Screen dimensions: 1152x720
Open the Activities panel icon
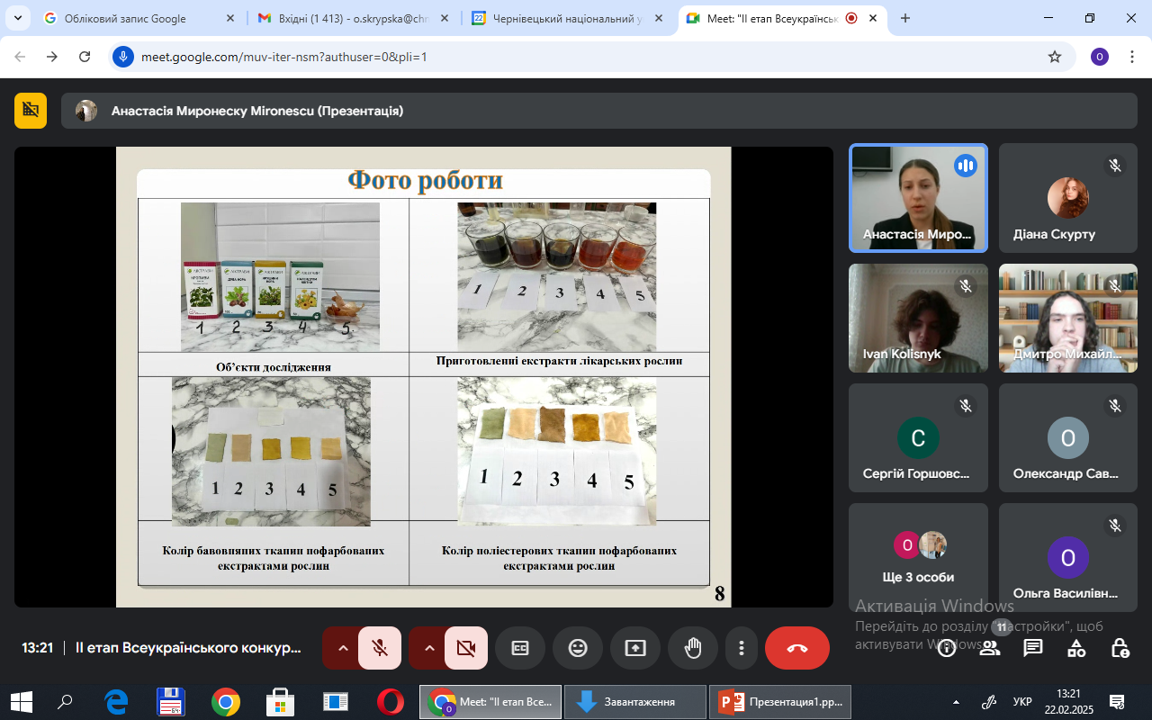pyautogui.click(x=1076, y=647)
